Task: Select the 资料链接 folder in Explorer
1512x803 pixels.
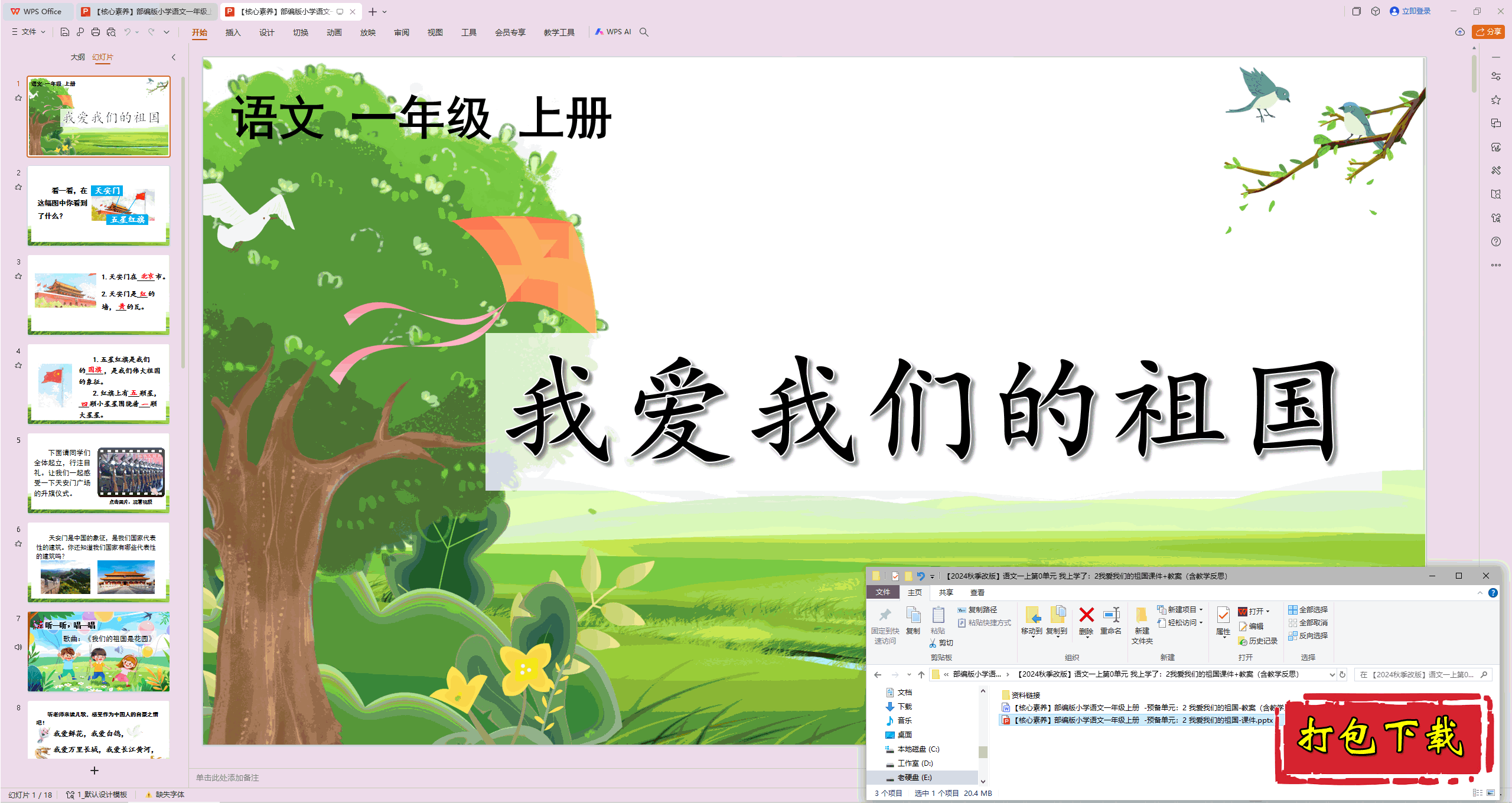Action: tap(1021, 695)
